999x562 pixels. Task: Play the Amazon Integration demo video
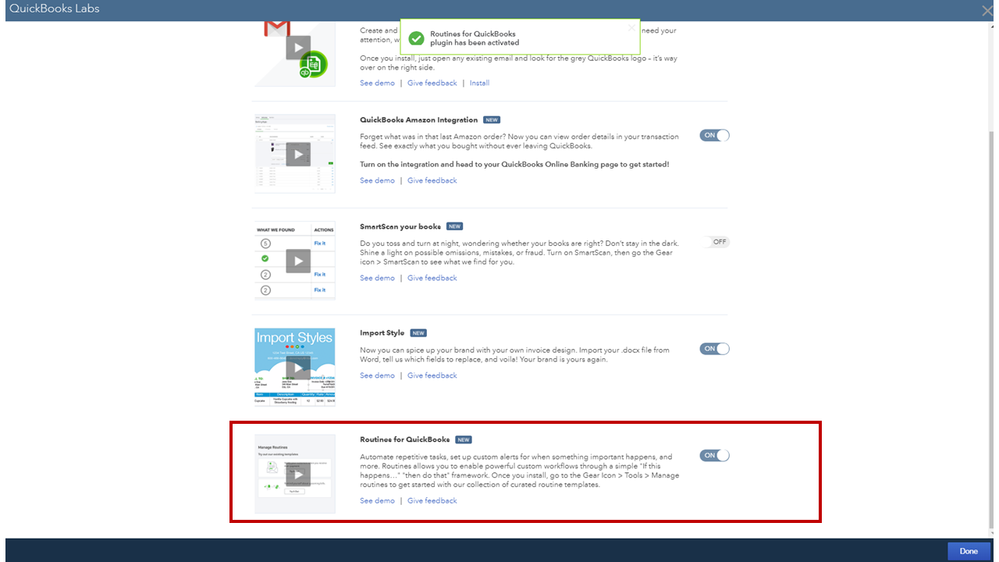tap(298, 154)
